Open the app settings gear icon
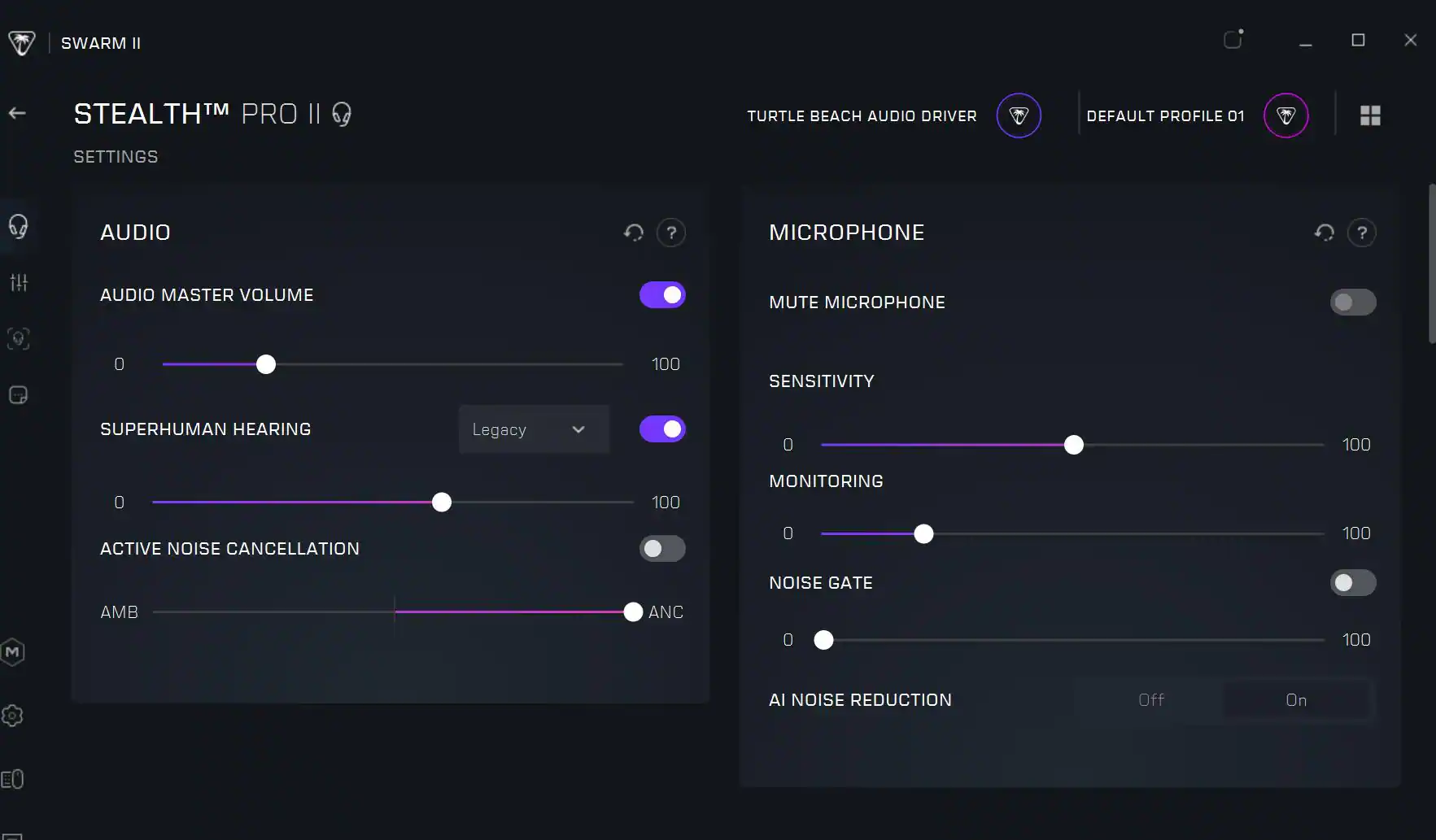Screen dimensions: 1436x840 (12, 716)
